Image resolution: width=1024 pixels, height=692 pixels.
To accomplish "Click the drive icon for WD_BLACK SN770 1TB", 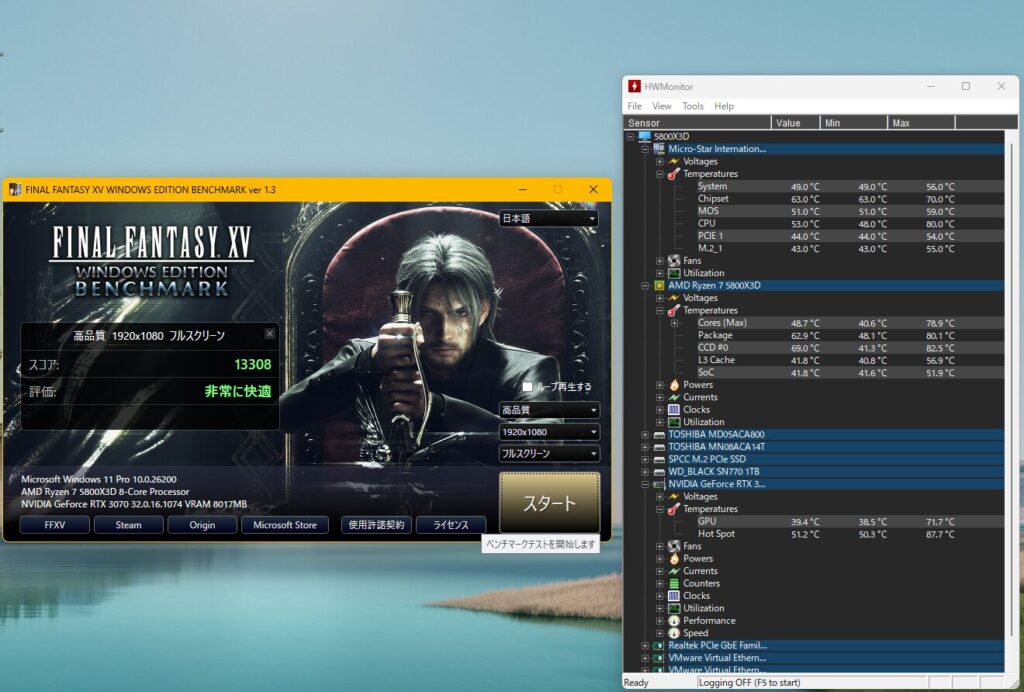I will [659, 471].
